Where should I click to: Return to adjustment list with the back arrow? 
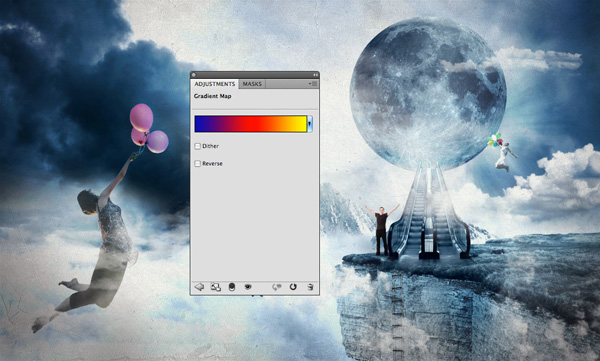tap(199, 287)
